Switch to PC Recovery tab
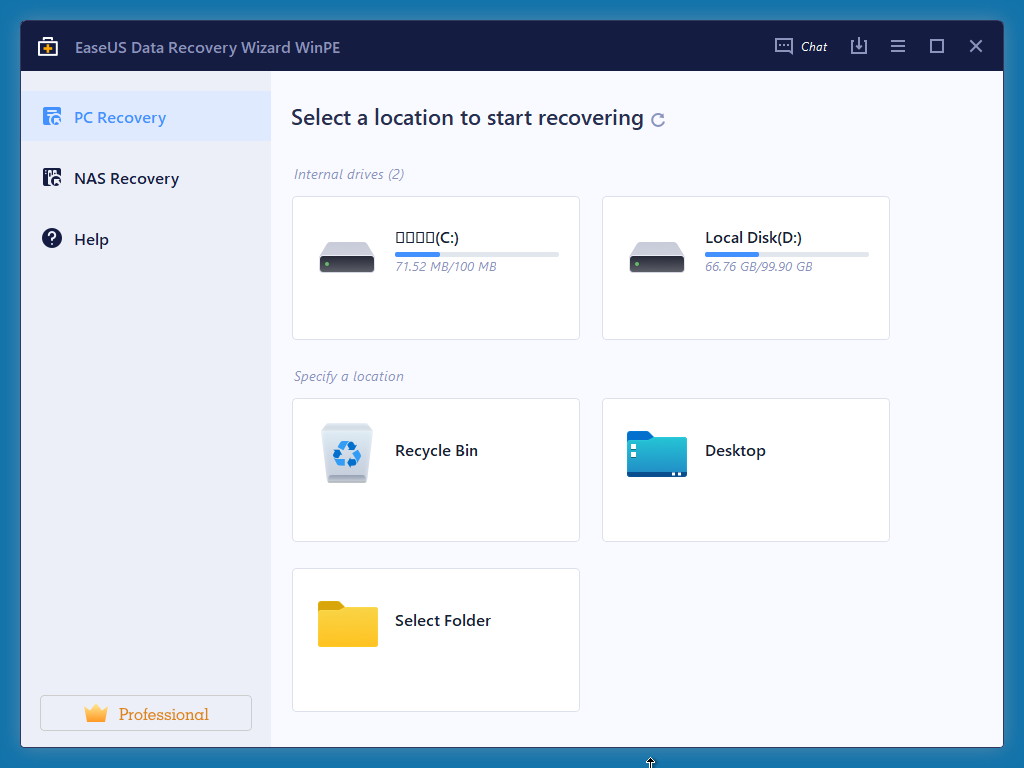Viewport: 1024px width, 768px height. coord(146,117)
